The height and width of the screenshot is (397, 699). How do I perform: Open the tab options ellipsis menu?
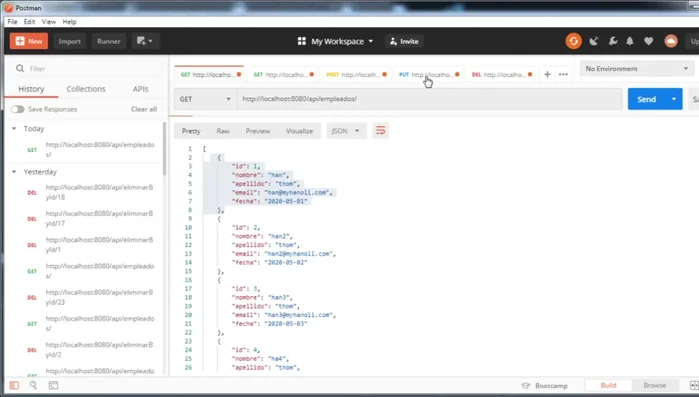pyautogui.click(x=563, y=74)
